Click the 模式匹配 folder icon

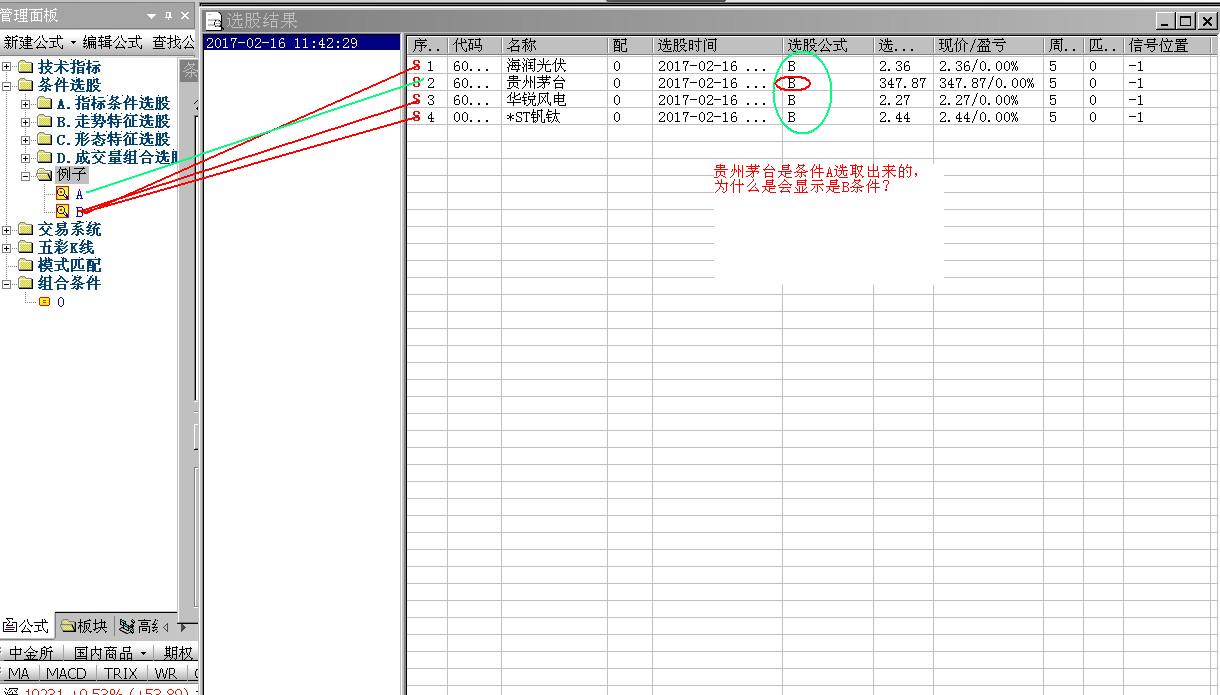(26, 266)
